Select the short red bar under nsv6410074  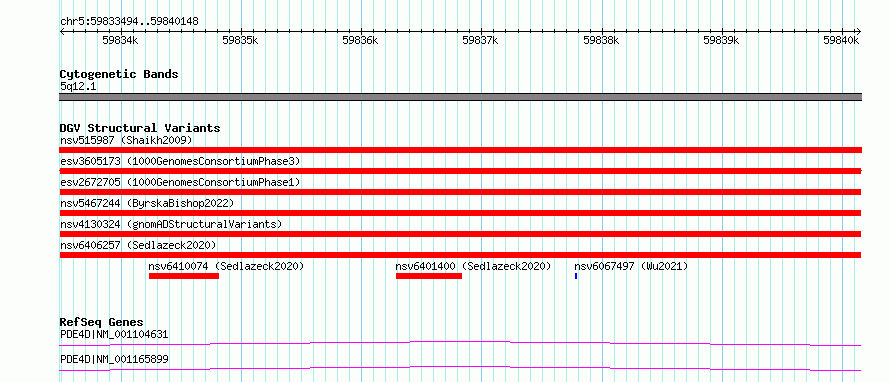(184, 276)
